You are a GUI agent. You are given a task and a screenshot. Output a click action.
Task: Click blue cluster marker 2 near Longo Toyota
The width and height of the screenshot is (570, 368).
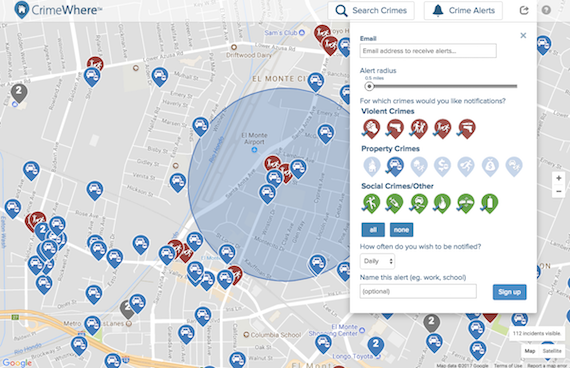[x=376, y=346]
